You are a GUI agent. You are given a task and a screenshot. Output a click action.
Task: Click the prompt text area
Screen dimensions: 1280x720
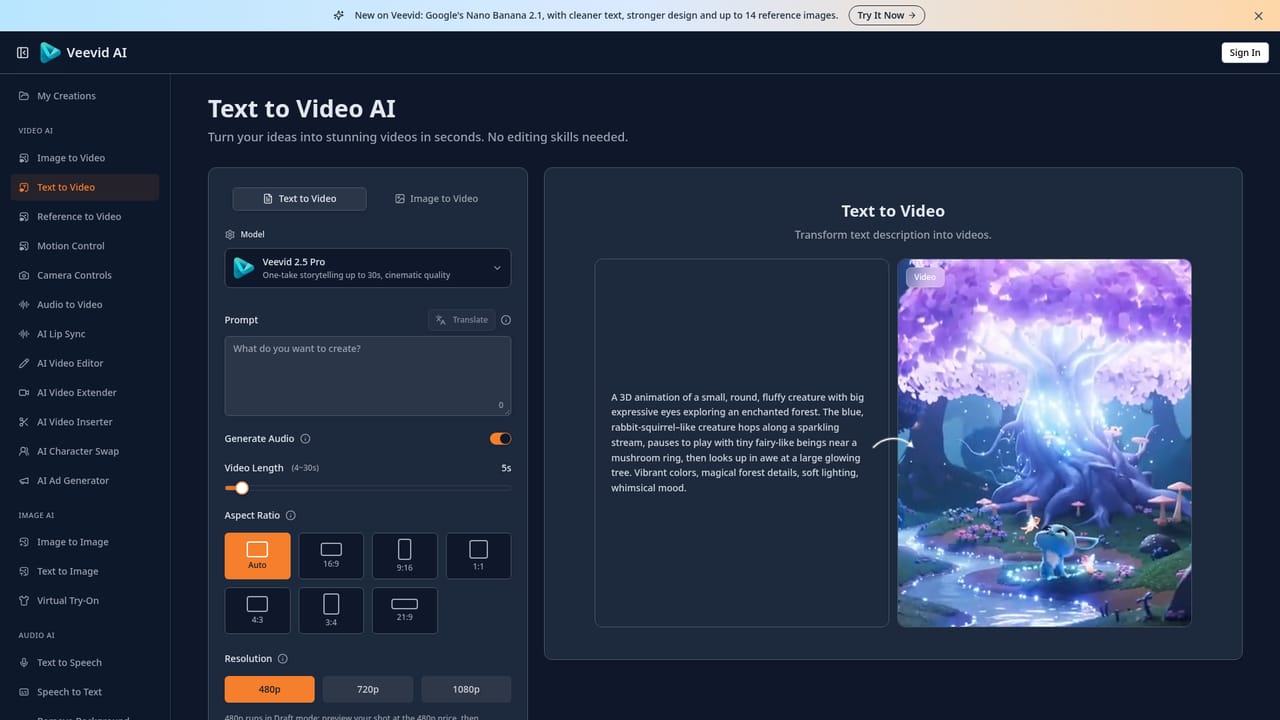pos(368,376)
